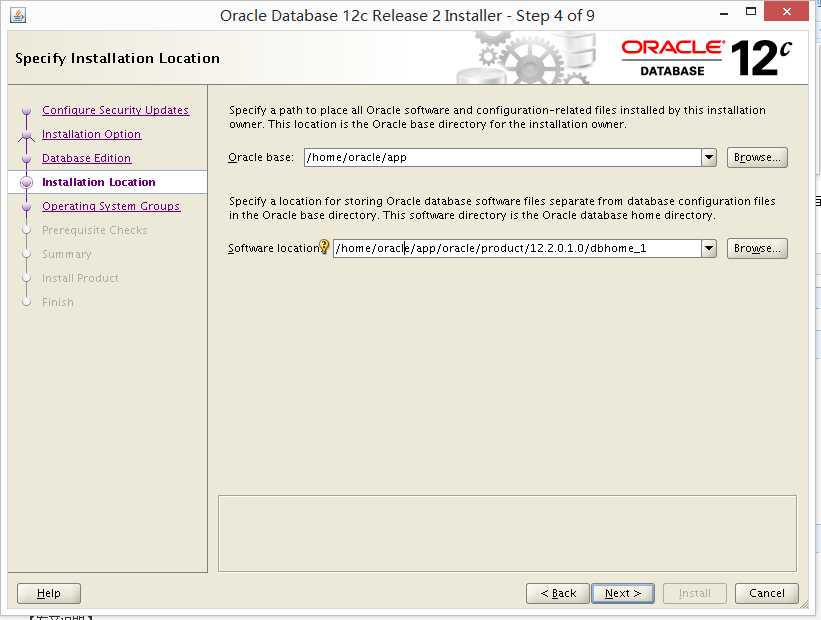The height and width of the screenshot is (620, 821).
Task: Click the Finish step label
Action: 58,302
